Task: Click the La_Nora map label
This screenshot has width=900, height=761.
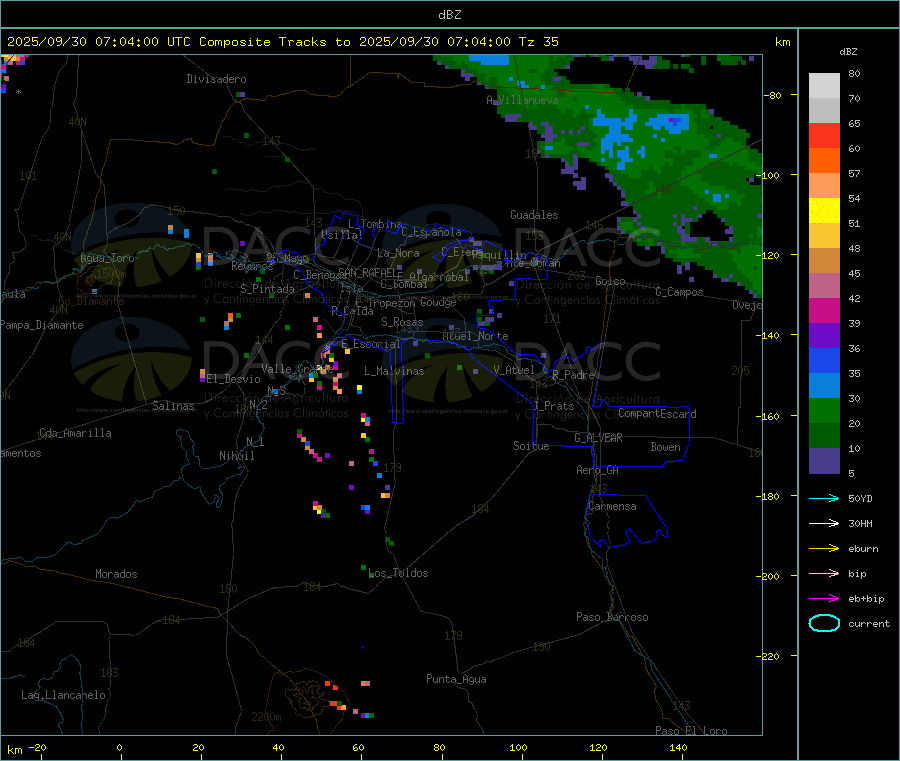Action: point(399,254)
